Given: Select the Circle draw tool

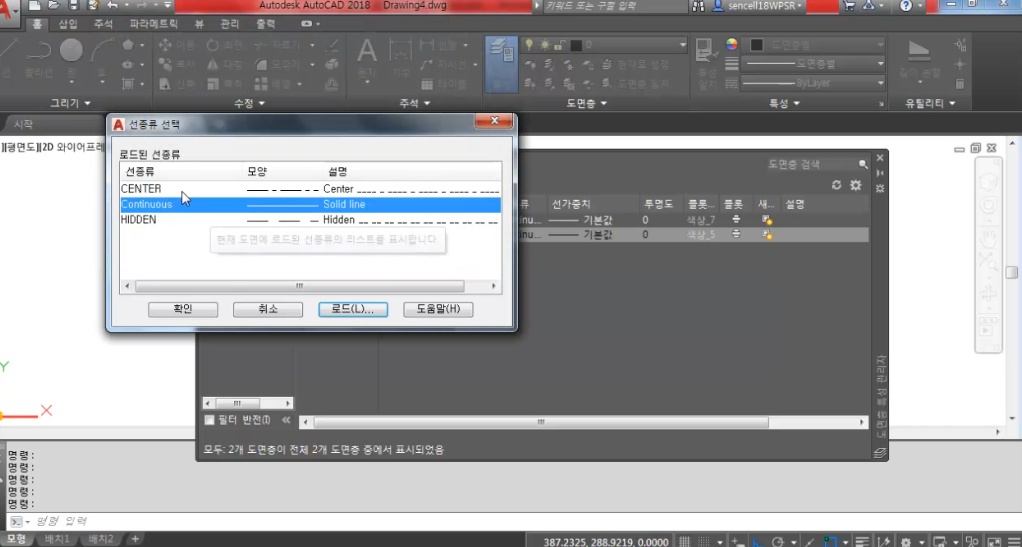Looking at the screenshot, I should tap(71, 51).
